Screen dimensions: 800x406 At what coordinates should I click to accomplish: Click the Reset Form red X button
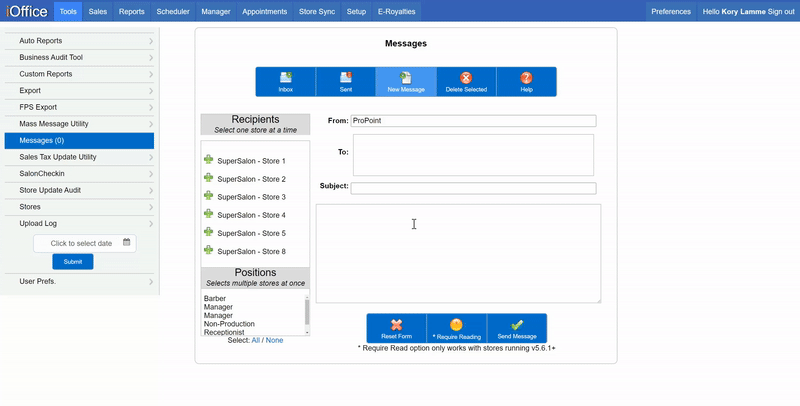coord(396,328)
